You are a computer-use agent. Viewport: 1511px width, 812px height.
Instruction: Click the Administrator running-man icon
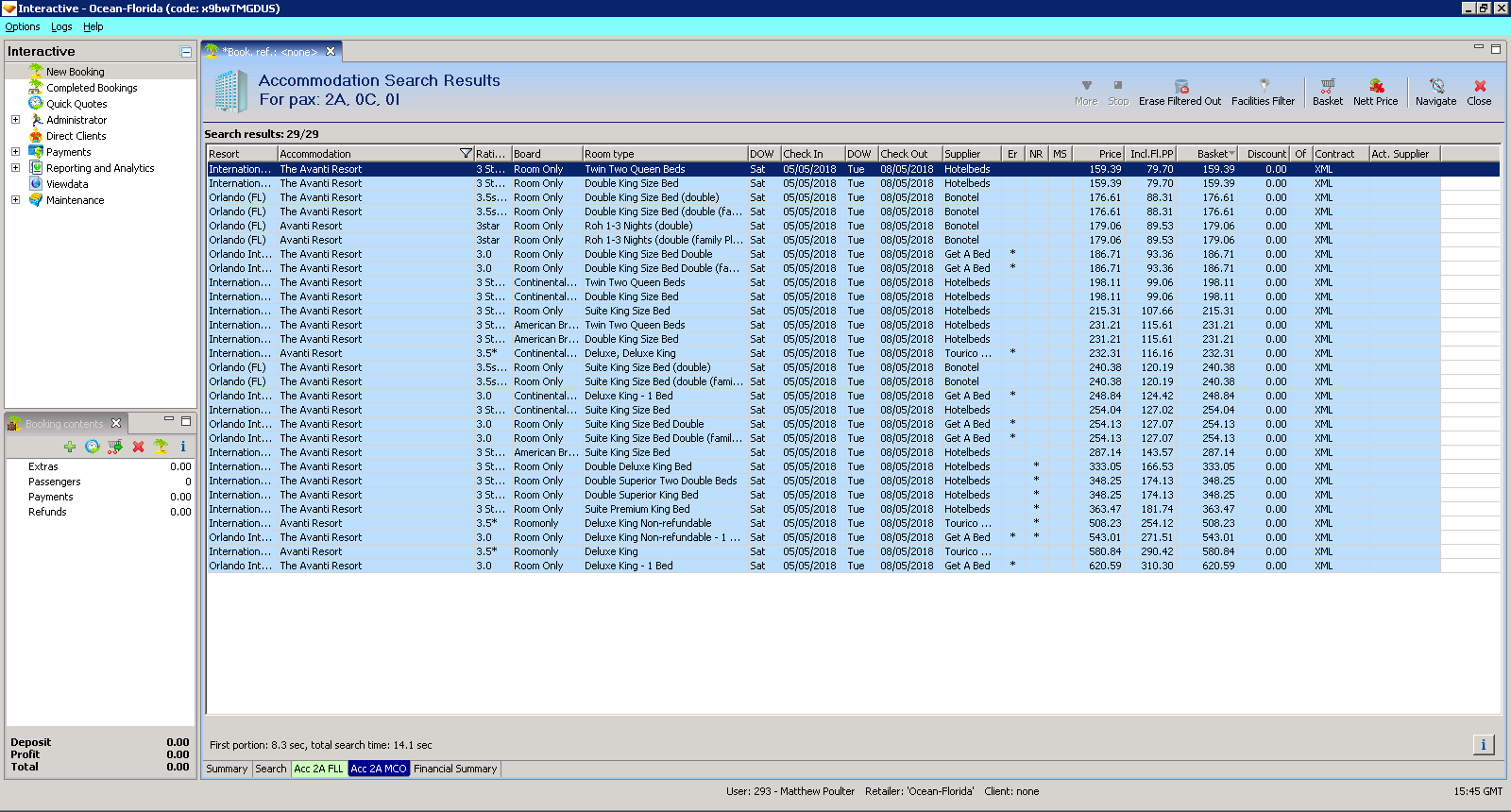[x=36, y=119]
